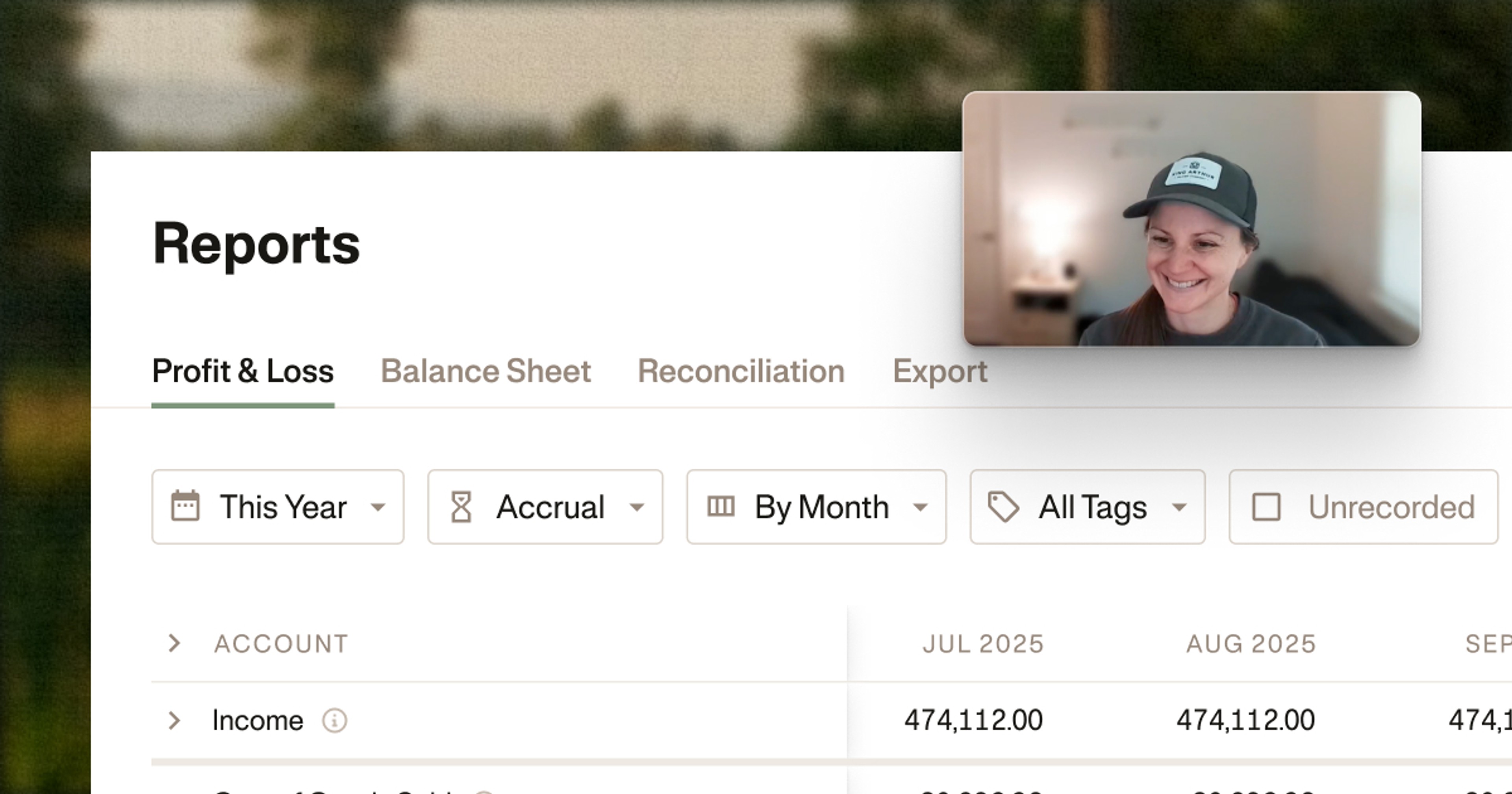Image resolution: width=1512 pixels, height=794 pixels.
Task: Open the Accrual accounting method dropdown
Action: click(x=545, y=507)
